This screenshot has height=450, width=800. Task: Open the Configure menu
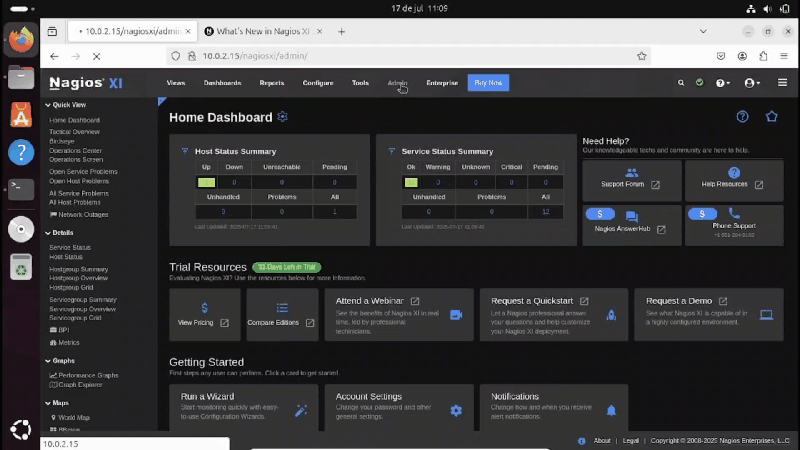point(318,83)
